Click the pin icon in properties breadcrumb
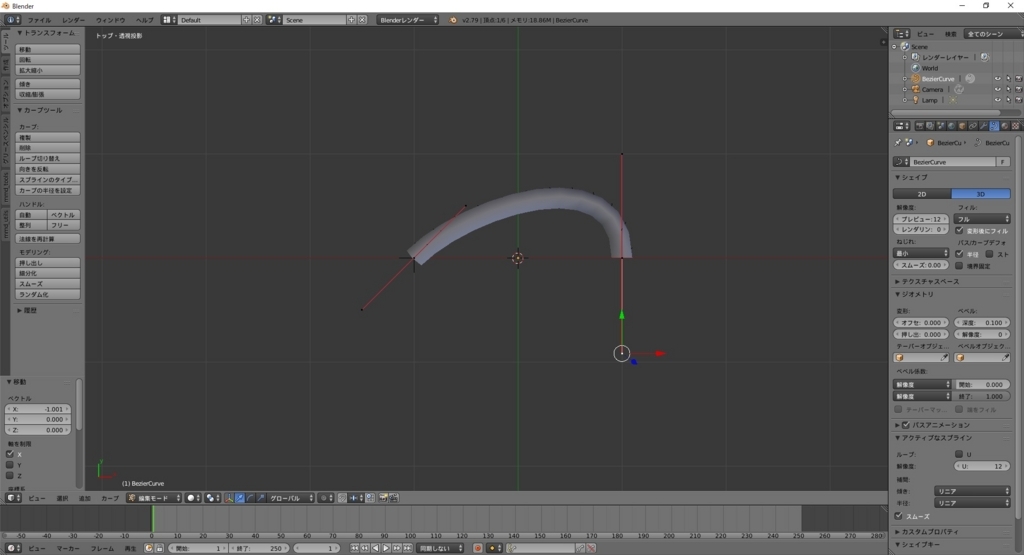 click(898, 142)
